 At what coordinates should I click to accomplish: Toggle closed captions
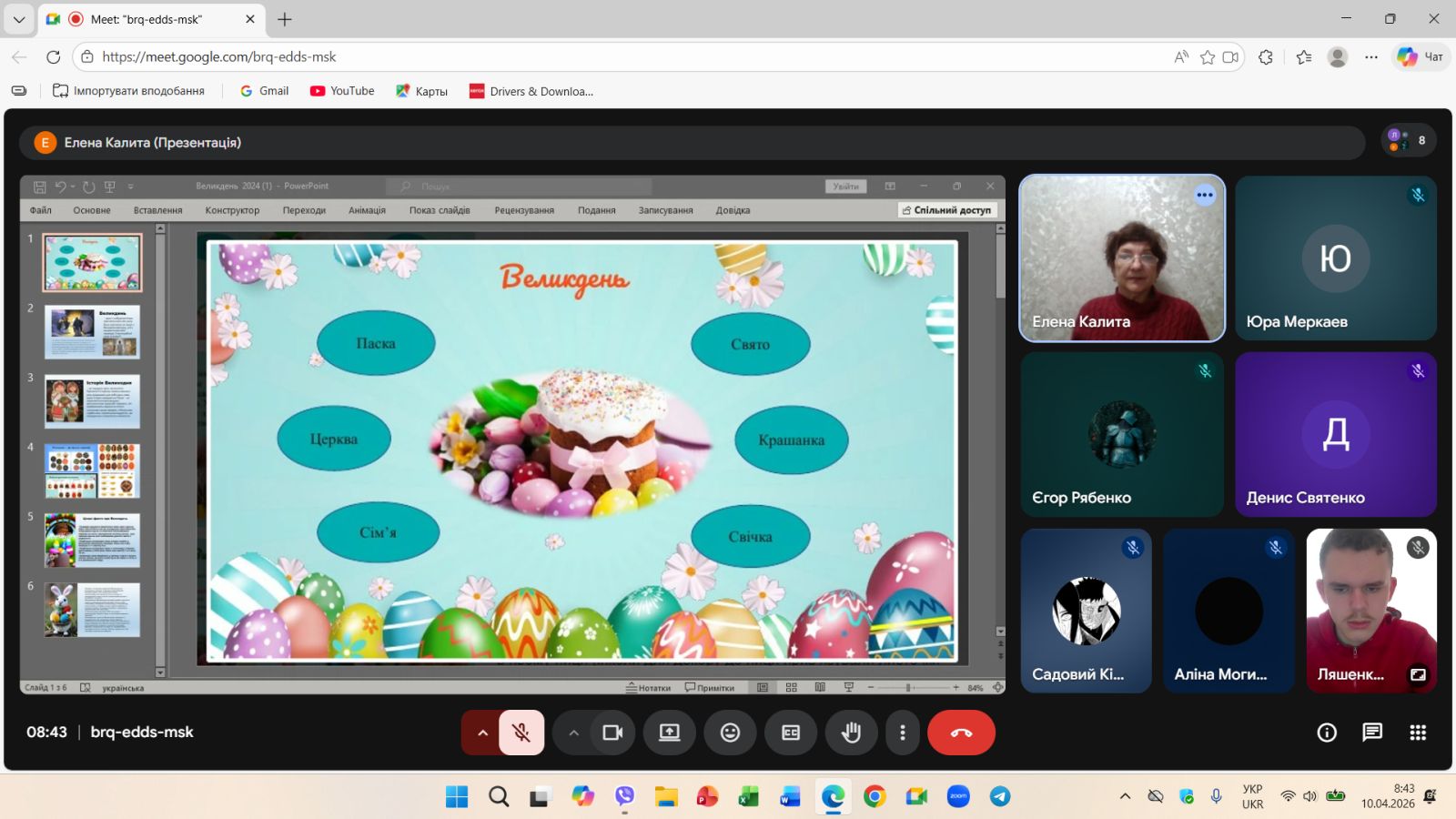click(x=791, y=733)
